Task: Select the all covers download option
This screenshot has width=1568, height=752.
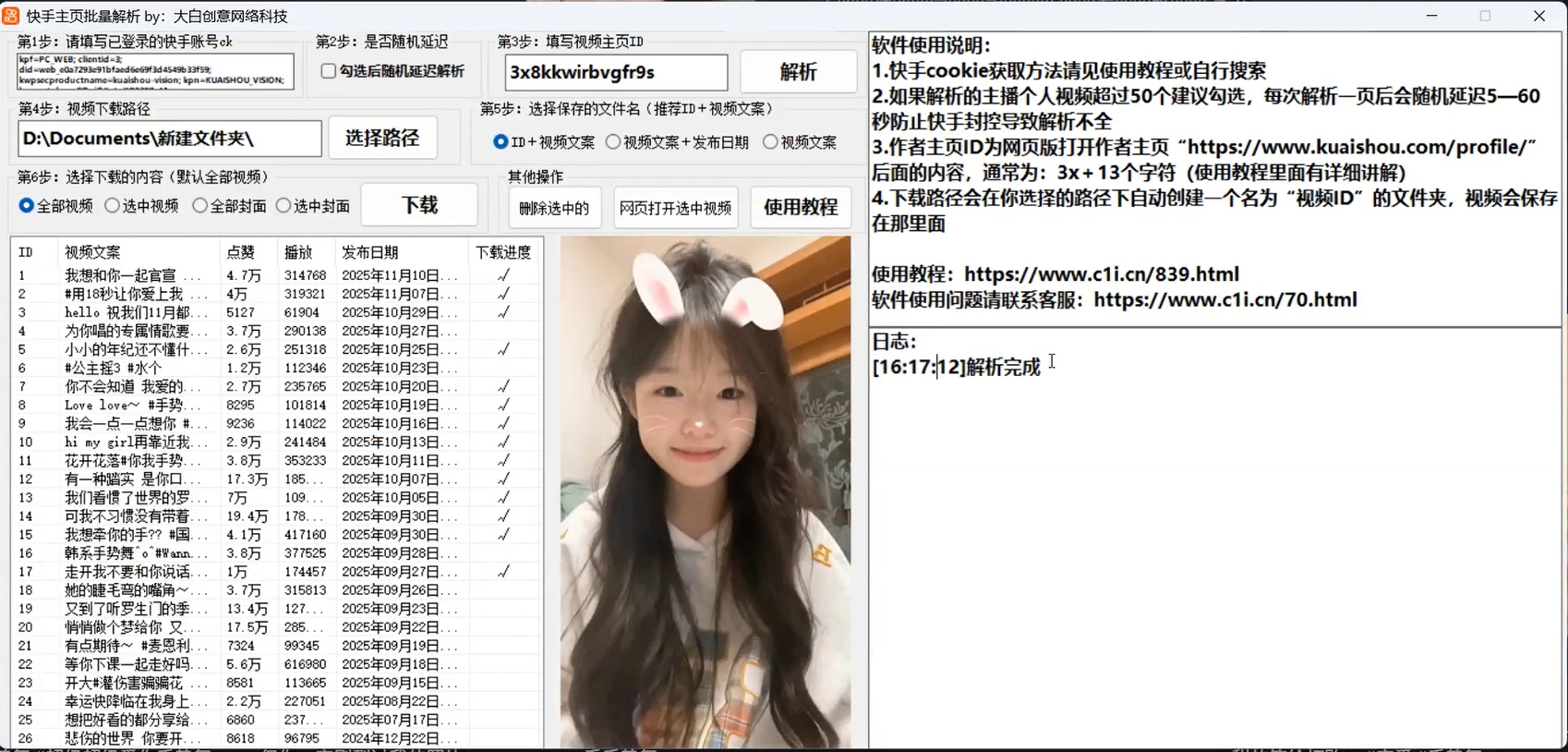Action: pyautogui.click(x=199, y=205)
